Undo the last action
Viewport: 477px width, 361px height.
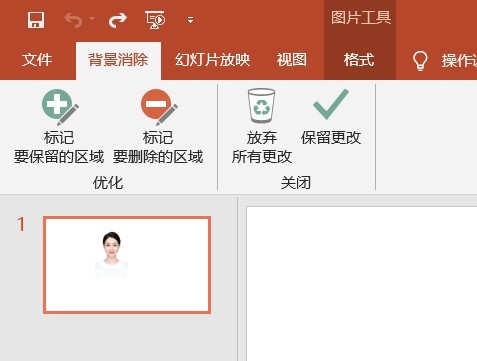pyautogui.click(x=73, y=20)
